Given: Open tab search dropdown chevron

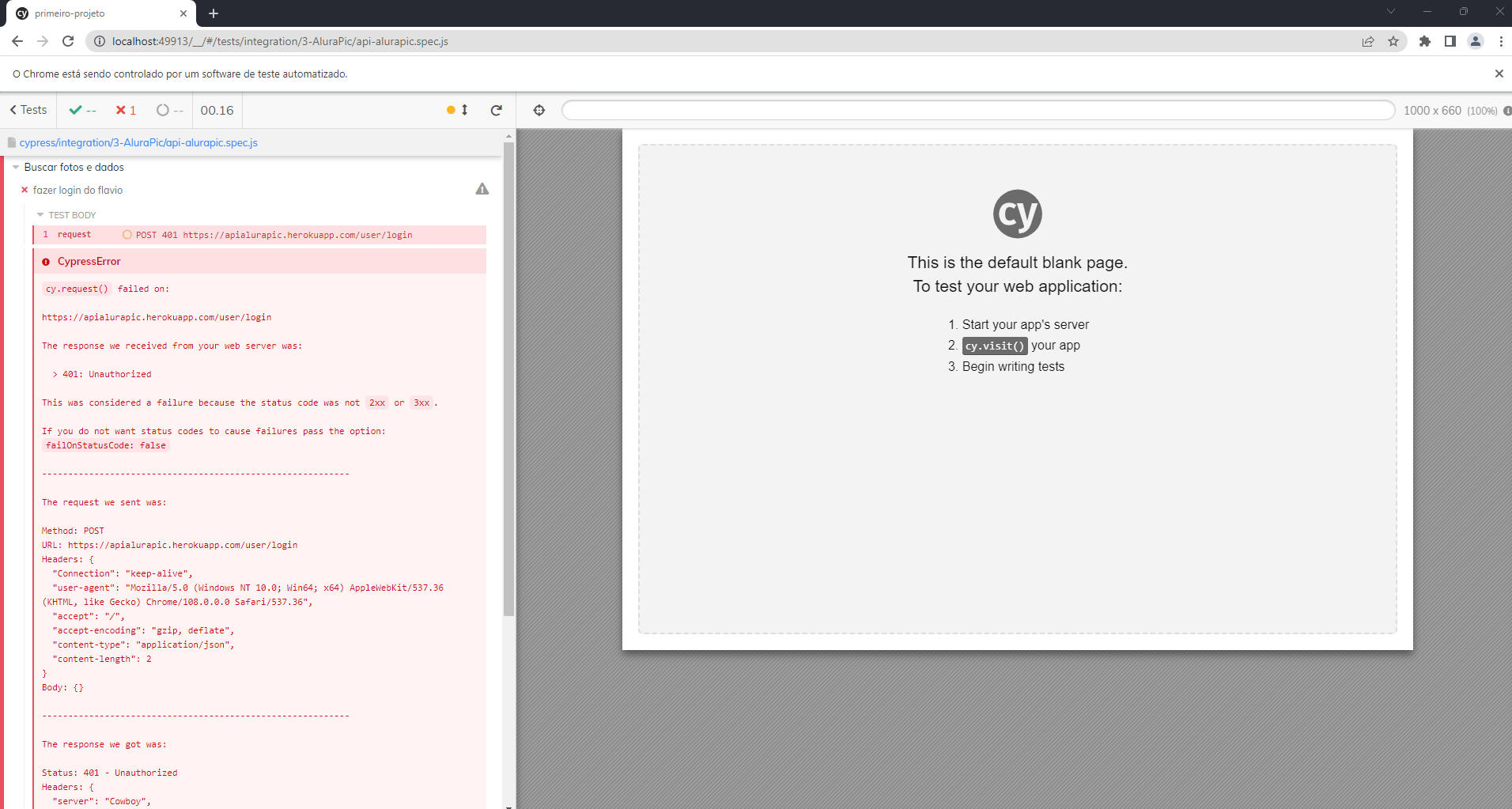Looking at the screenshot, I should [1391, 11].
